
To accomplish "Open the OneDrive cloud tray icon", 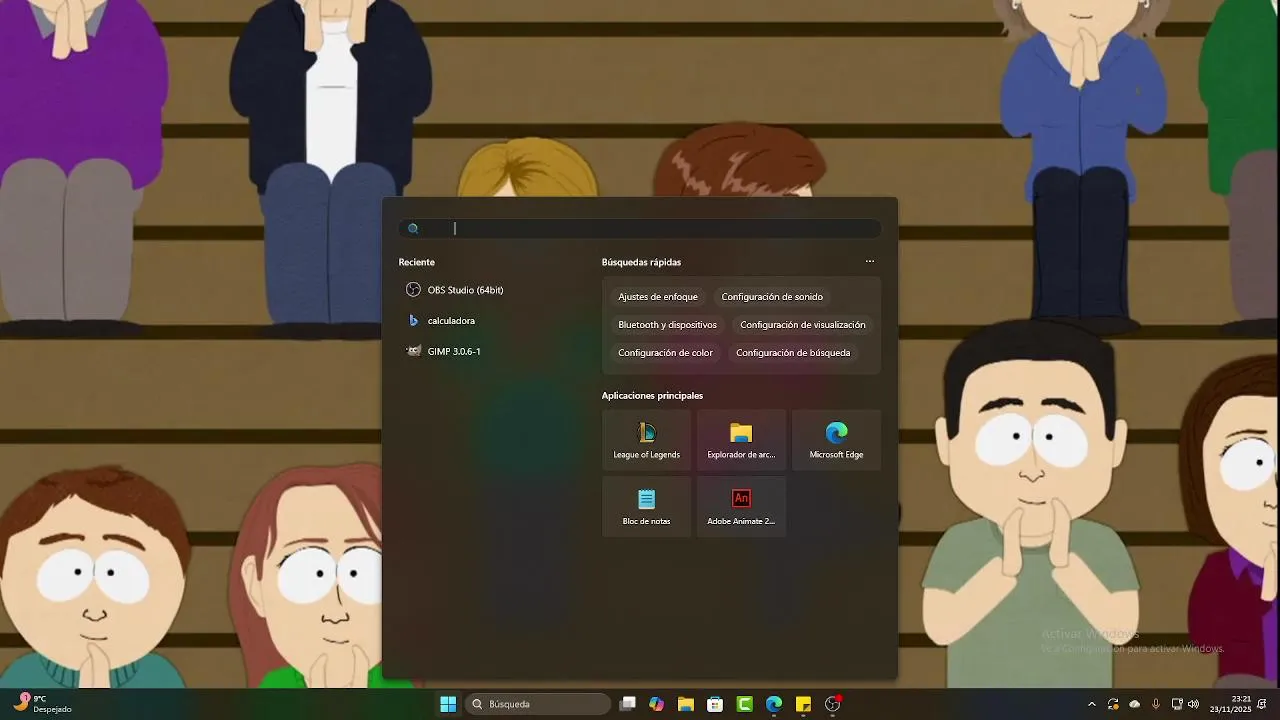I will pyautogui.click(x=1134, y=704).
